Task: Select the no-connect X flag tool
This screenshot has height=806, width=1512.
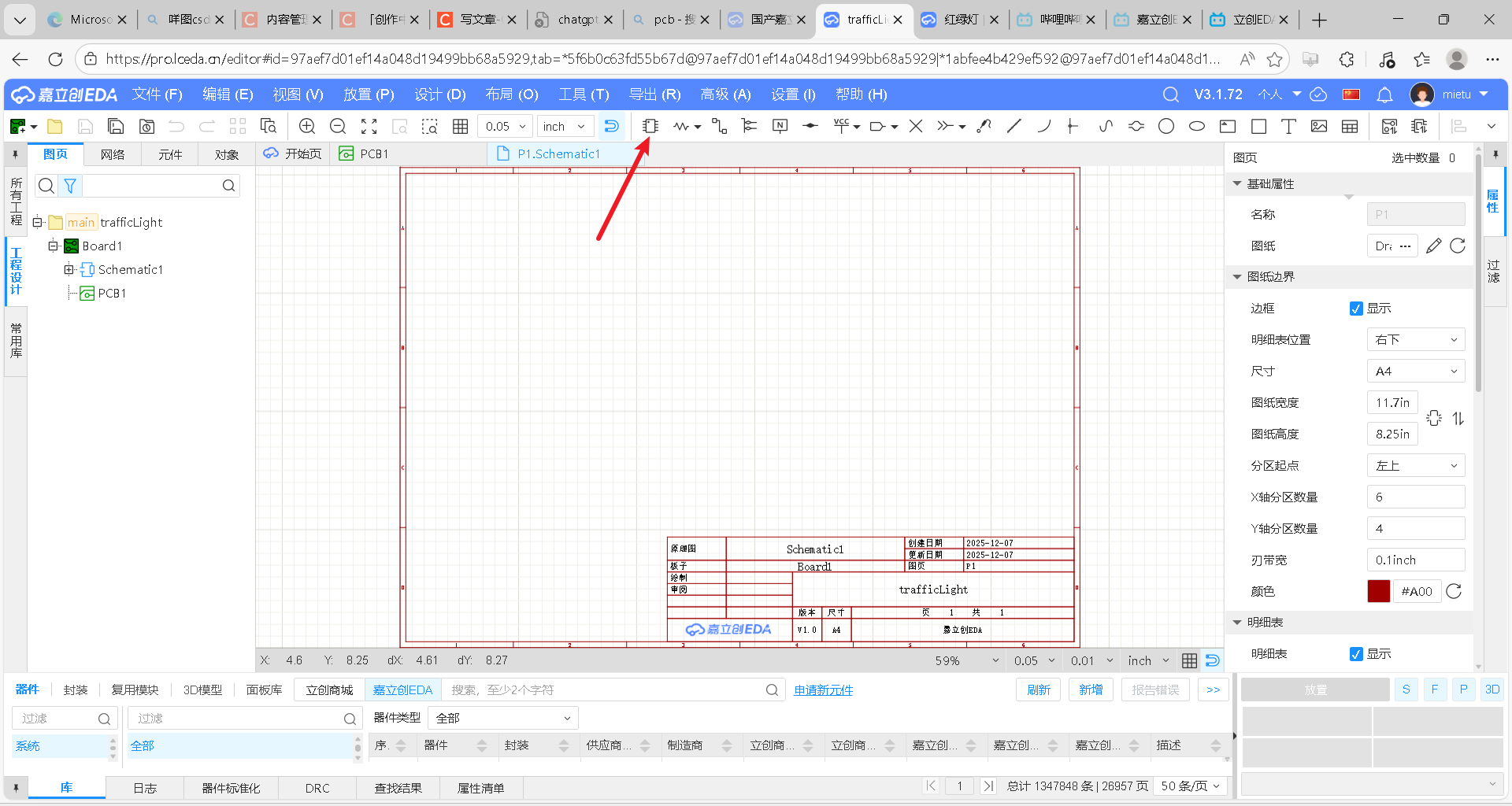Action: tap(916, 126)
